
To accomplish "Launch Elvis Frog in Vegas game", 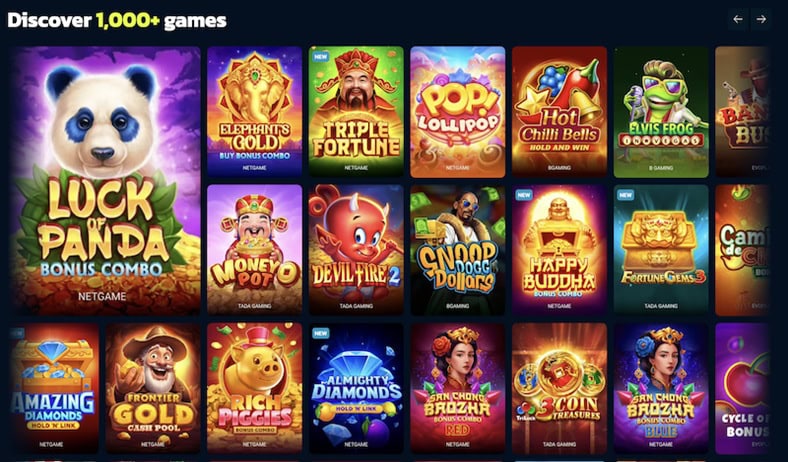I will pos(661,112).
